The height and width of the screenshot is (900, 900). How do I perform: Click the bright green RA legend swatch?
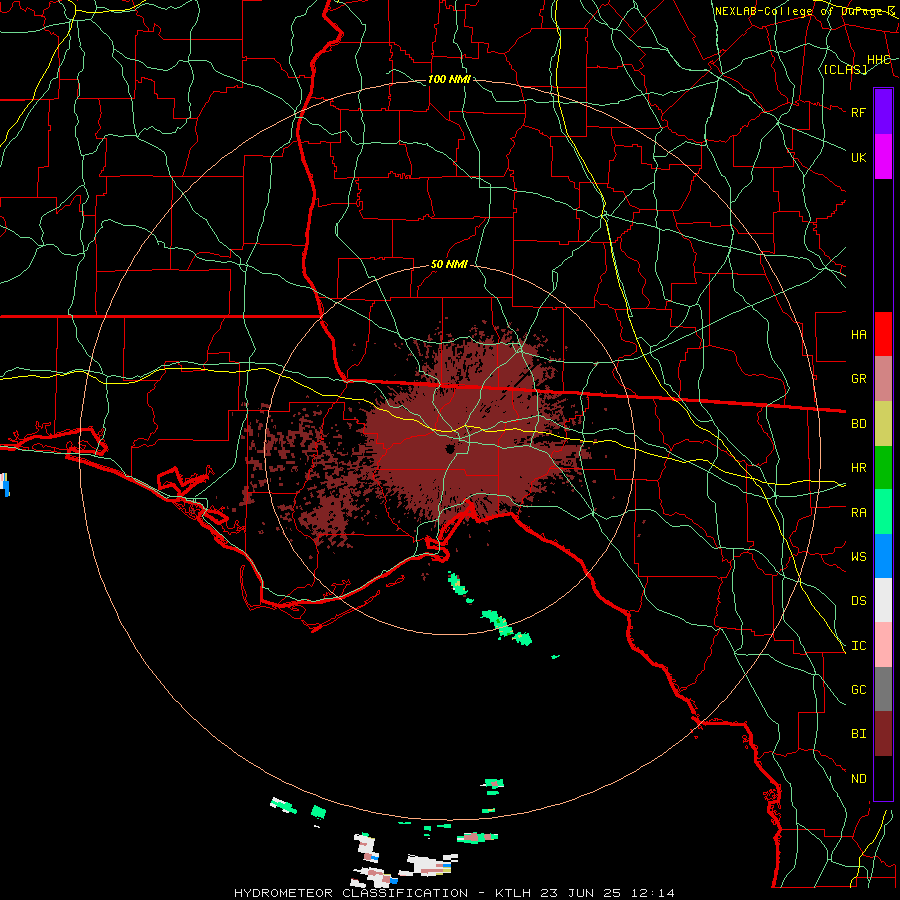pos(883,512)
